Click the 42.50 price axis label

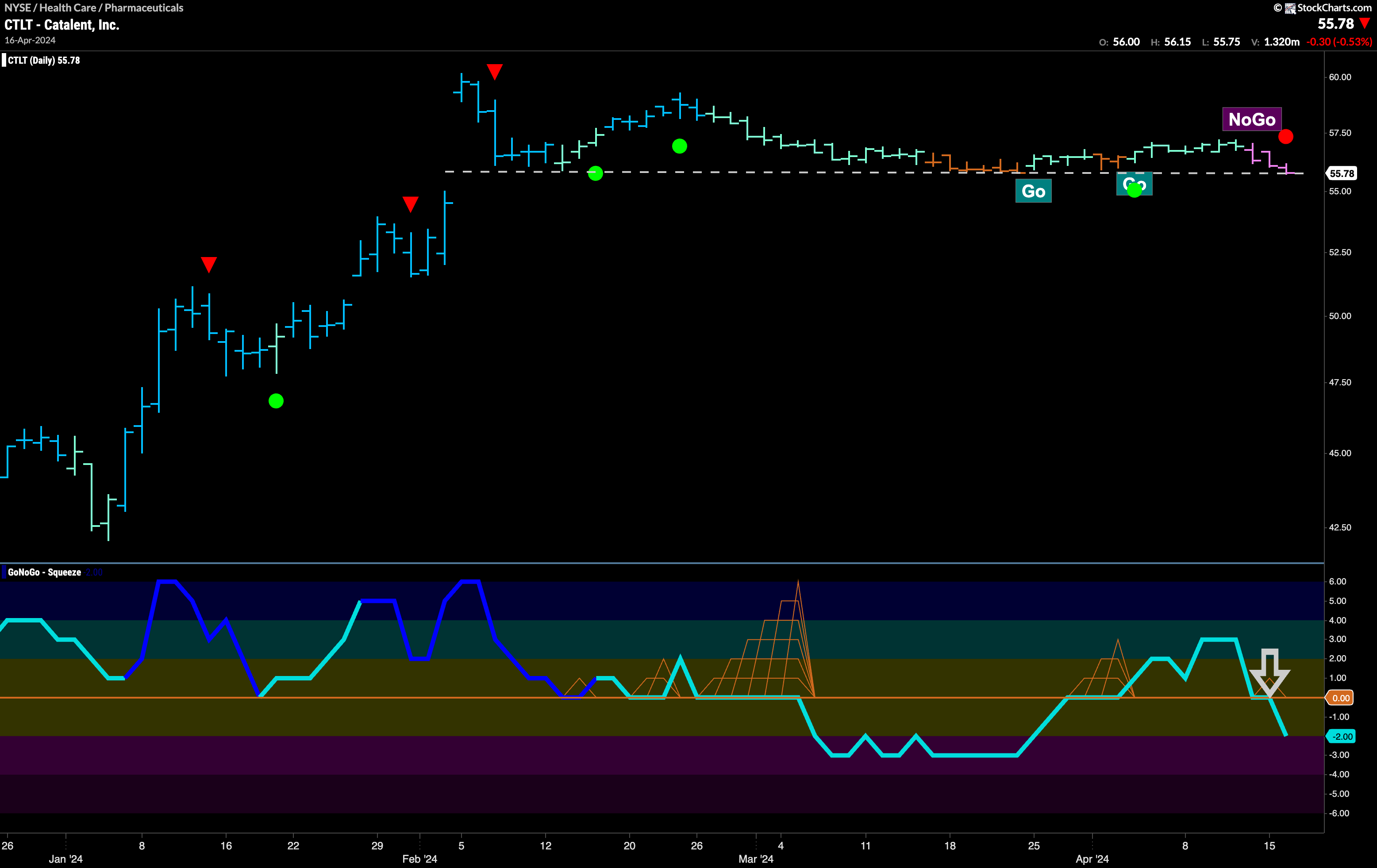(x=1340, y=527)
